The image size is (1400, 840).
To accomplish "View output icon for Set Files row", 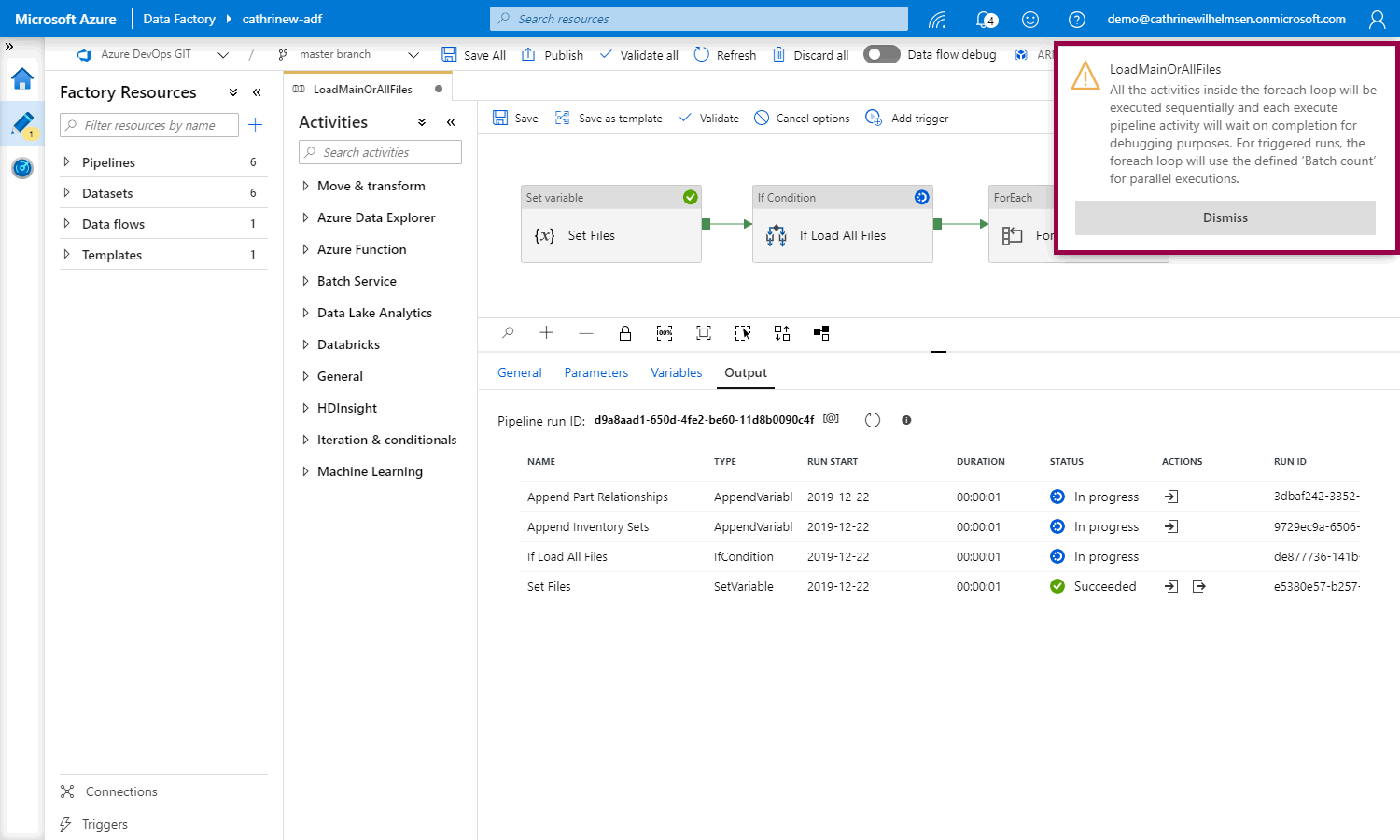I will pos(1199,586).
